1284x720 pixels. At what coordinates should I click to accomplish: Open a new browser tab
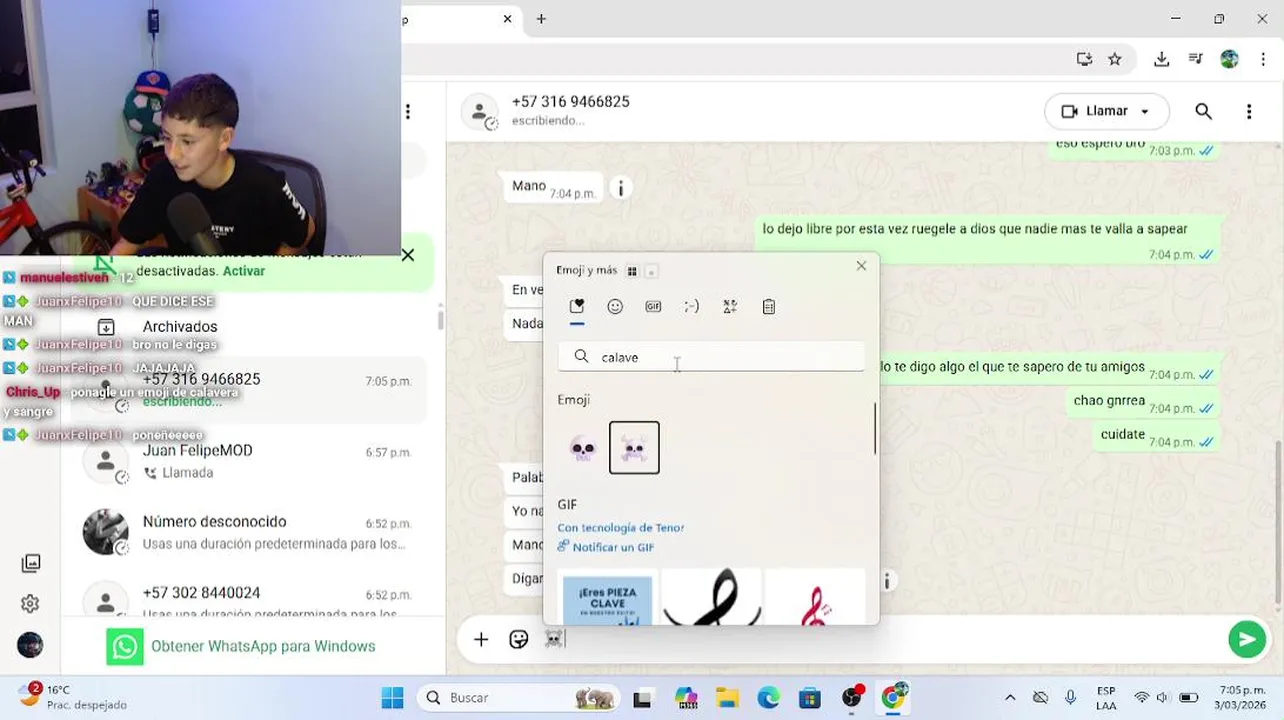(x=541, y=18)
